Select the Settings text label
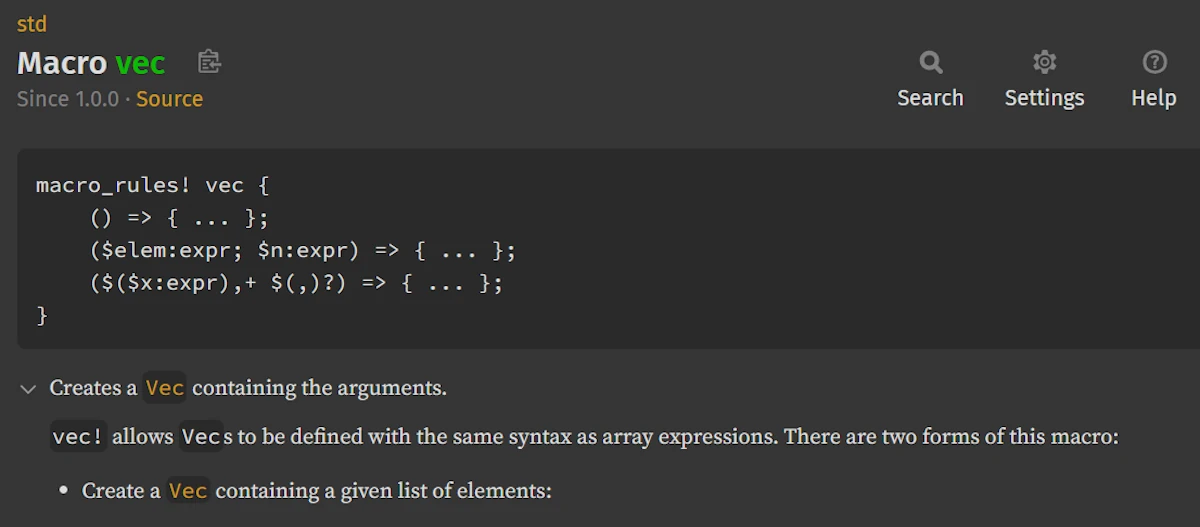 coord(1044,98)
